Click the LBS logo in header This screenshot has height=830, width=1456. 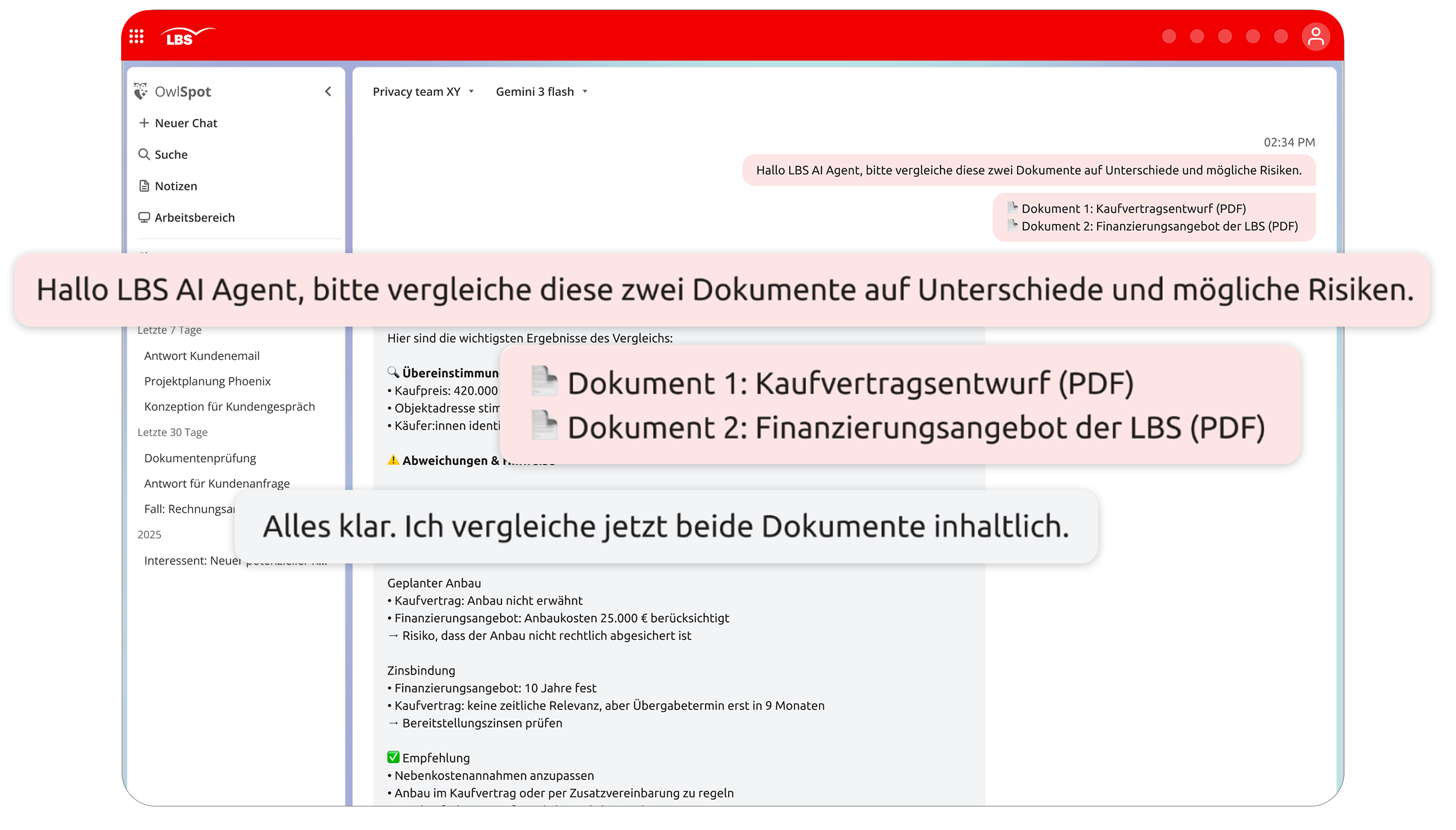pyautogui.click(x=187, y=36)
